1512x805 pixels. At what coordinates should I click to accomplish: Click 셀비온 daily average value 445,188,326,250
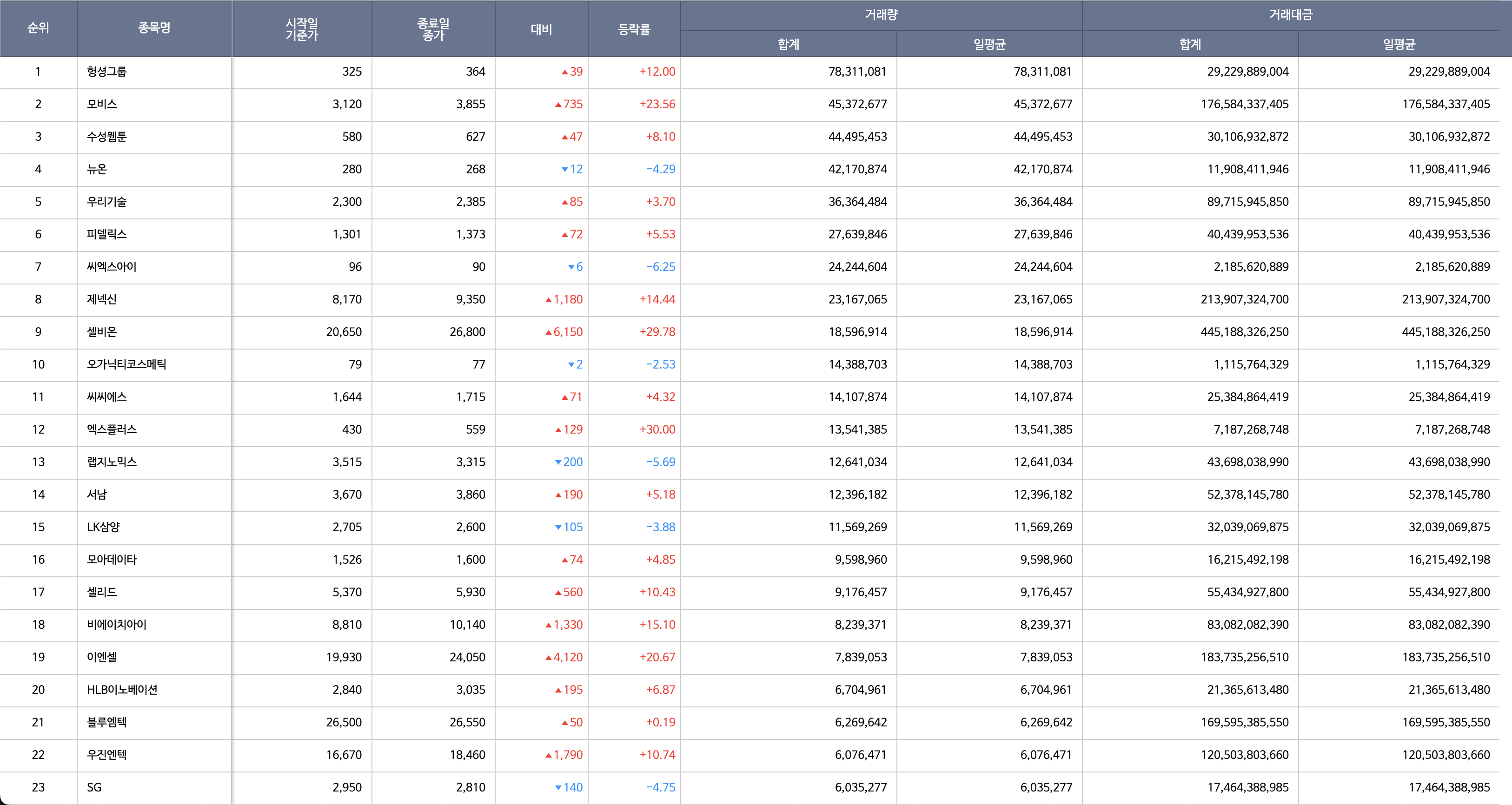coord(1446,332)
